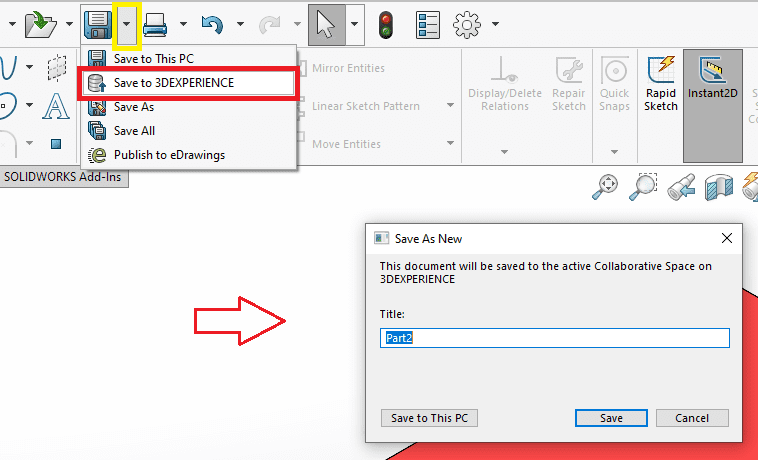Click the Point sketch tool icon
The width and height of the screenshot is (758, 460).
tap(56, 144)
